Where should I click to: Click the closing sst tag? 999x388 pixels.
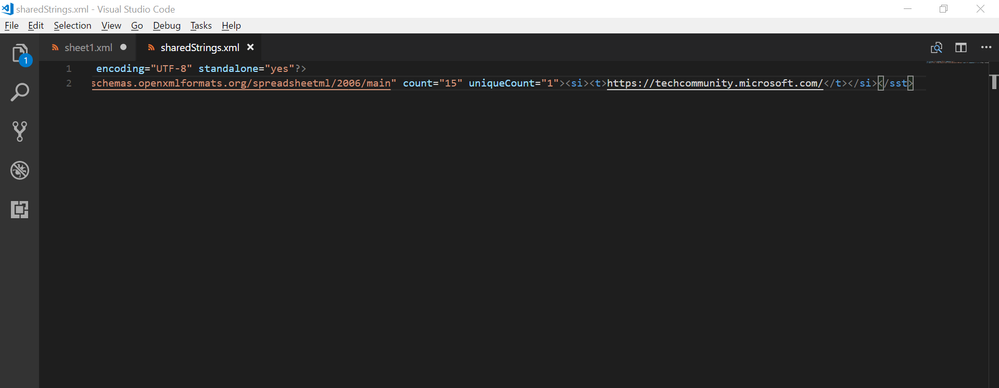click(896, 83)
